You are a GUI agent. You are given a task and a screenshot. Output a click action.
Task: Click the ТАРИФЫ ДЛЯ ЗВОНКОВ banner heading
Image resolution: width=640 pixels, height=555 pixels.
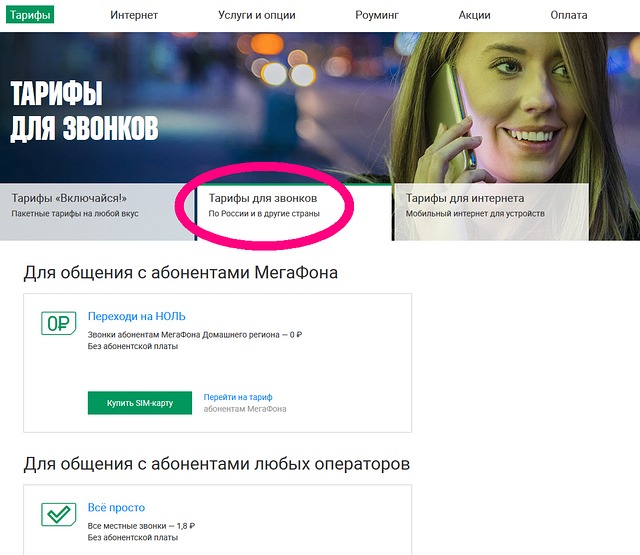[84, 111]
